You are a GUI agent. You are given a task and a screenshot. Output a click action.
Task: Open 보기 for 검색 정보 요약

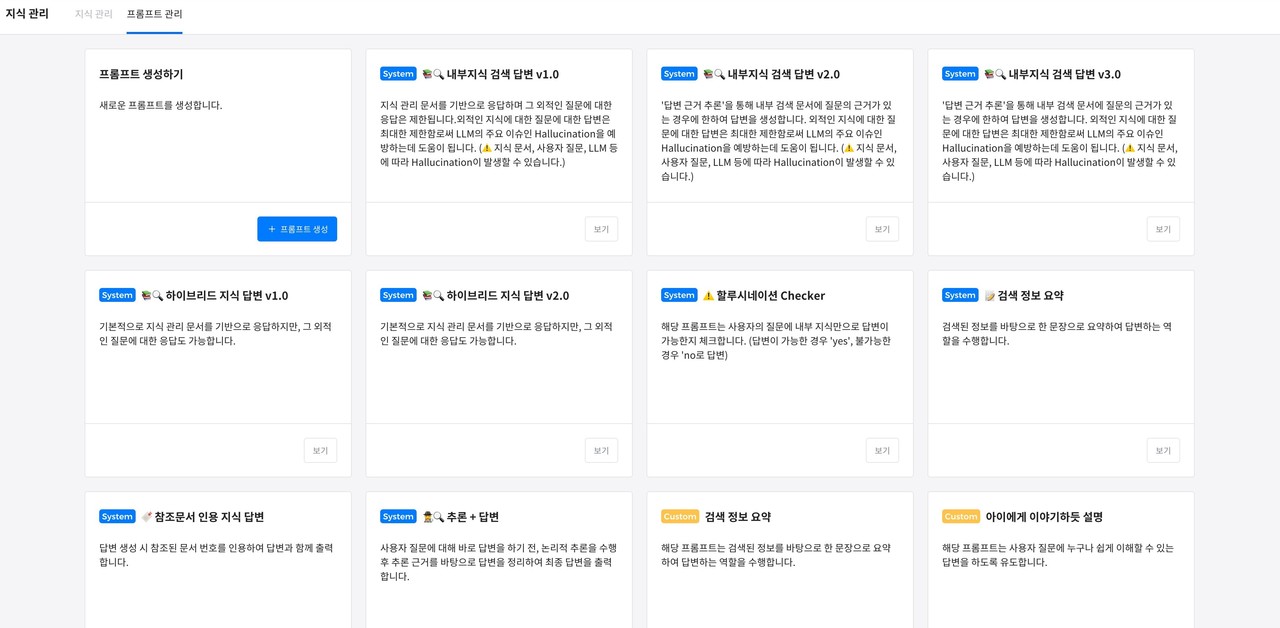pos(1163,450)
